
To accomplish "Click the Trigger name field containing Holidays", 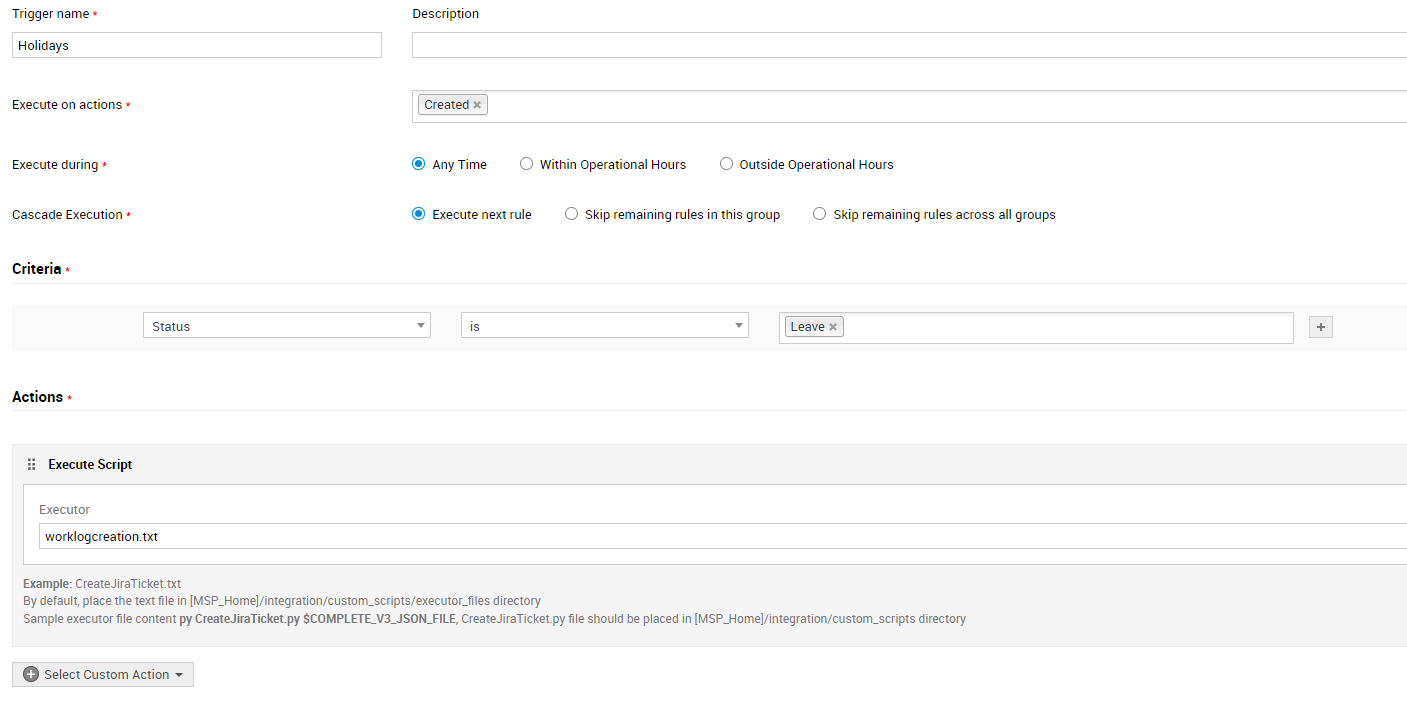I will [x=197, y=45].
